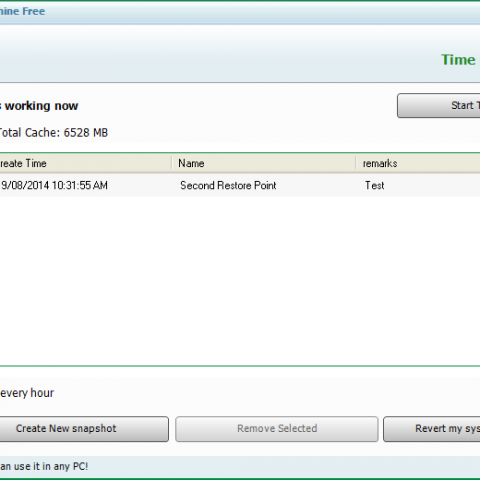The width and height of the screenshot is (480, 480).
Task: Click the Revert my system button
Action: pos(432,429)
